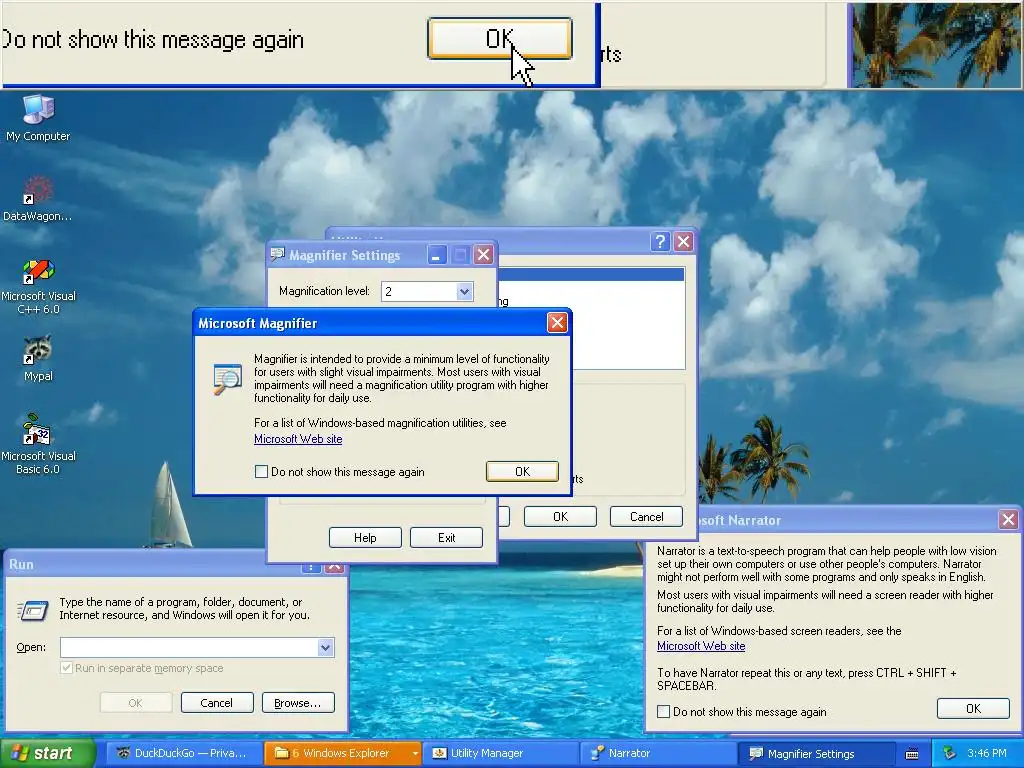The height and width of the screenshot is (768, 1024).
Task: Click the Magnifier Settings title bar icon
Action: [x=278, y=254]
